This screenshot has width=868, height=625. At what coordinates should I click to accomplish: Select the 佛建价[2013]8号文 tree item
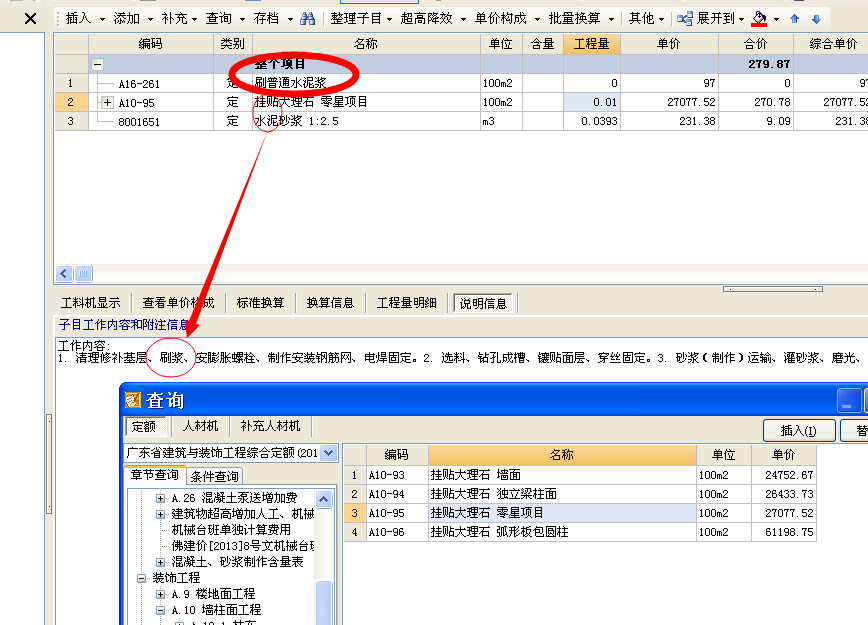(x=243, y=546)
